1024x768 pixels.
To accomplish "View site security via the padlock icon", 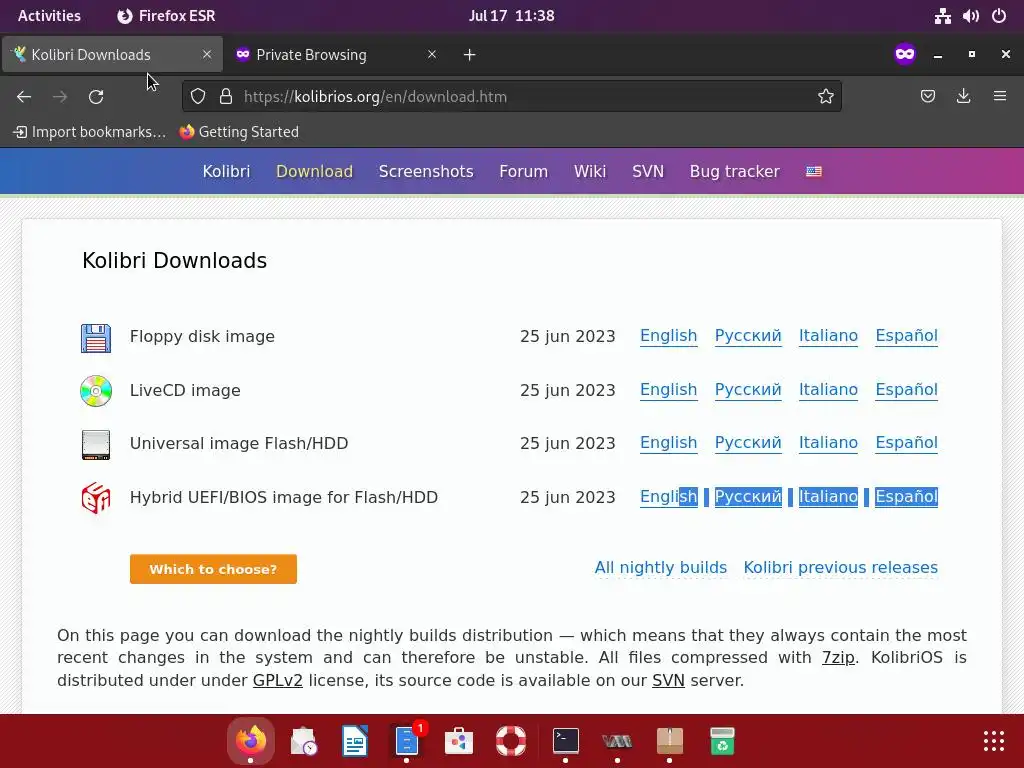I will (226, 97).
